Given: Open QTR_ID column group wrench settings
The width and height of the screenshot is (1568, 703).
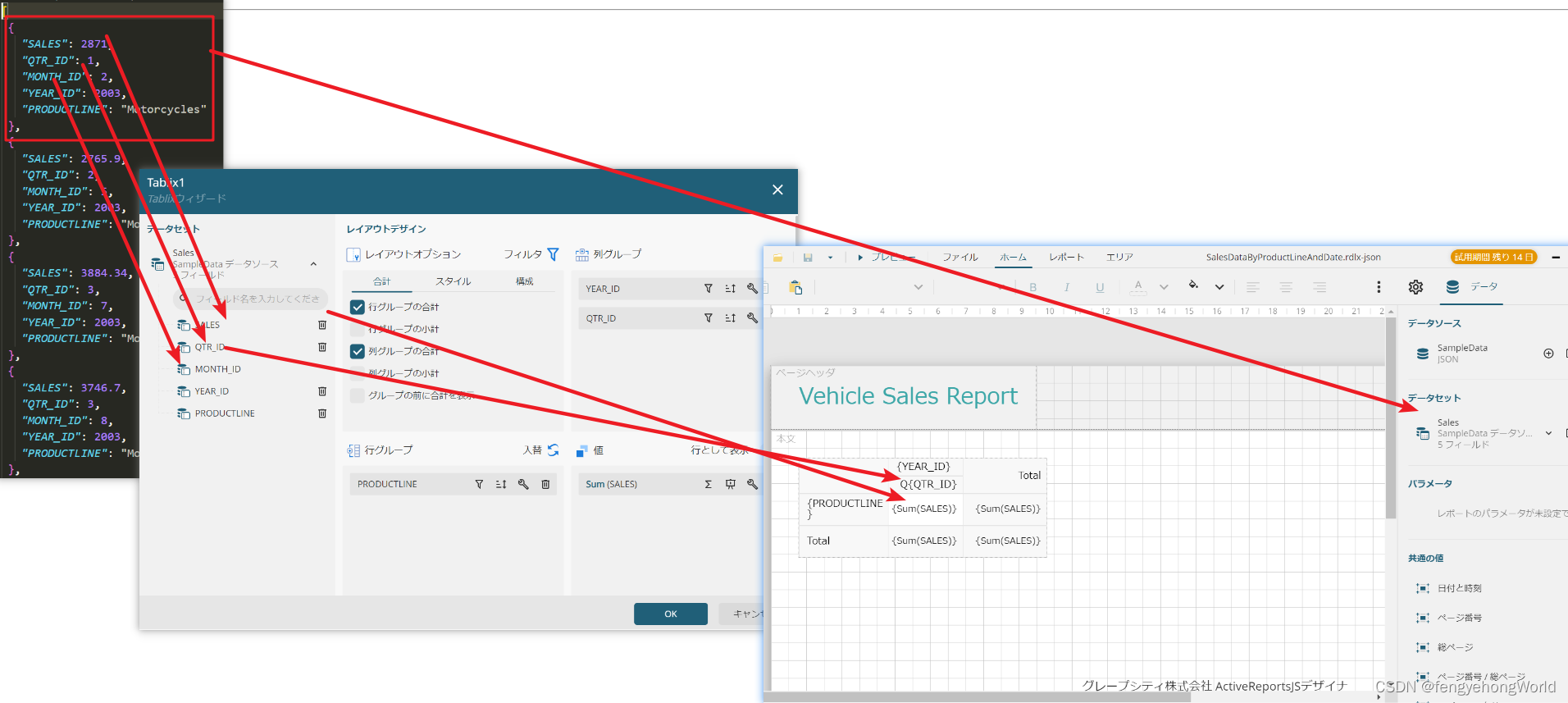Looking at the screenshot, I should tap(752, 318).
